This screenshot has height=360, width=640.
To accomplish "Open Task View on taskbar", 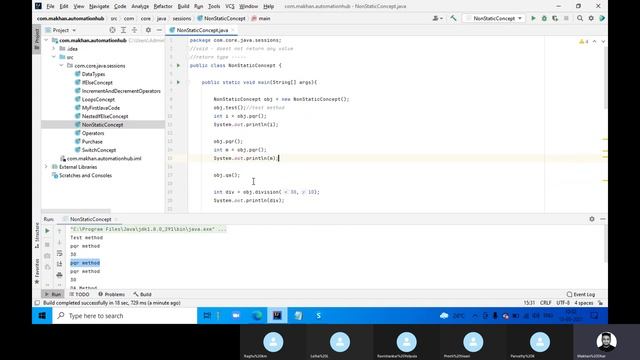I will (x=207, y=316).
